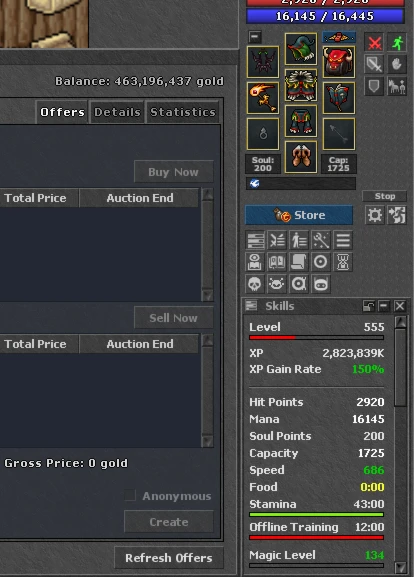
Task: Click the logout exit door icon
Action: (397, 215)
